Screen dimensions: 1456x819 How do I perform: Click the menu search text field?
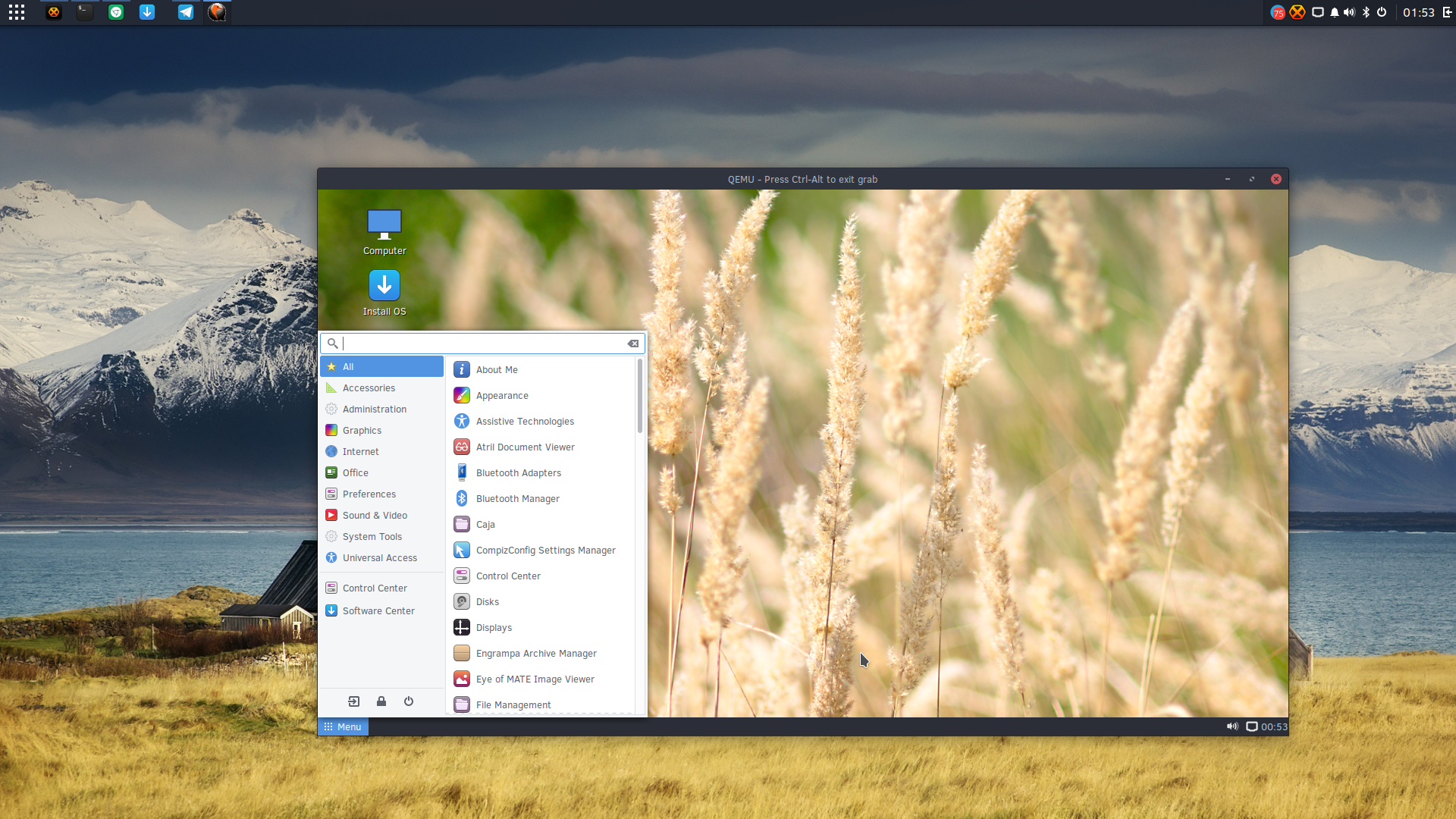483,344
